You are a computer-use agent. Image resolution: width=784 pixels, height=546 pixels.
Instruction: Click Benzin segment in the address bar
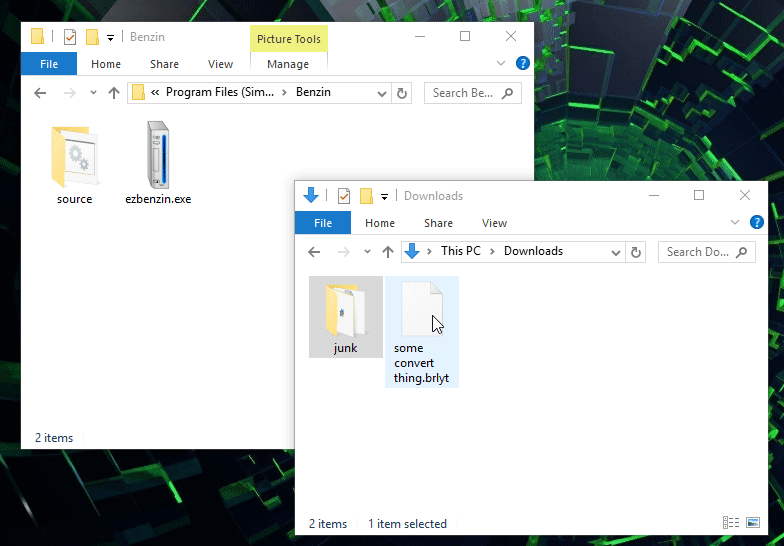(313, 92)
